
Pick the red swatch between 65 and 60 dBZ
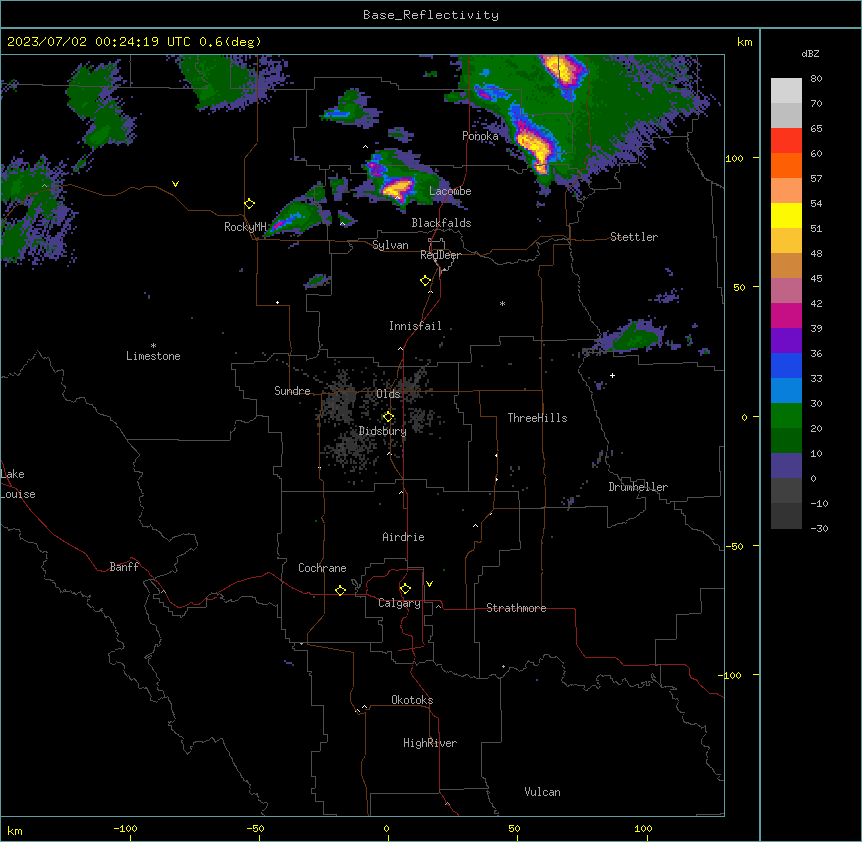786,141
